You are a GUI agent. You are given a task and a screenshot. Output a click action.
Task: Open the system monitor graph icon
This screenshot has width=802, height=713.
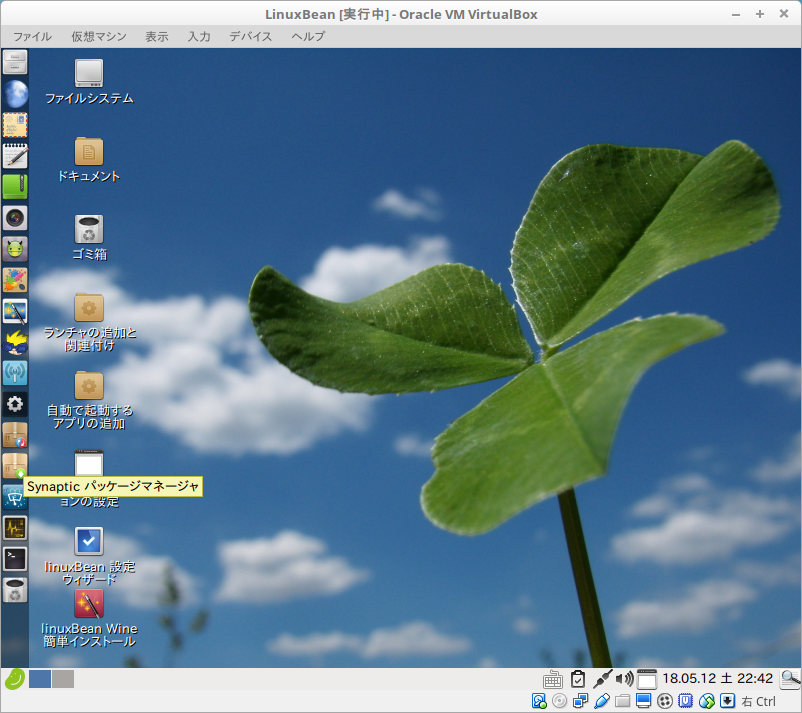(x=15, y=528)
